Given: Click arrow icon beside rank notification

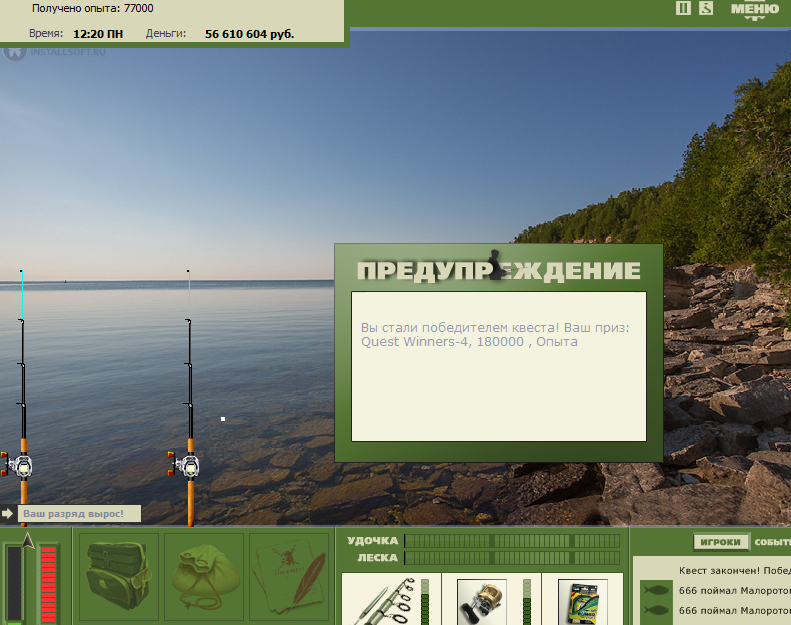Looking at the screenshot, I should (x=7, y=514).
